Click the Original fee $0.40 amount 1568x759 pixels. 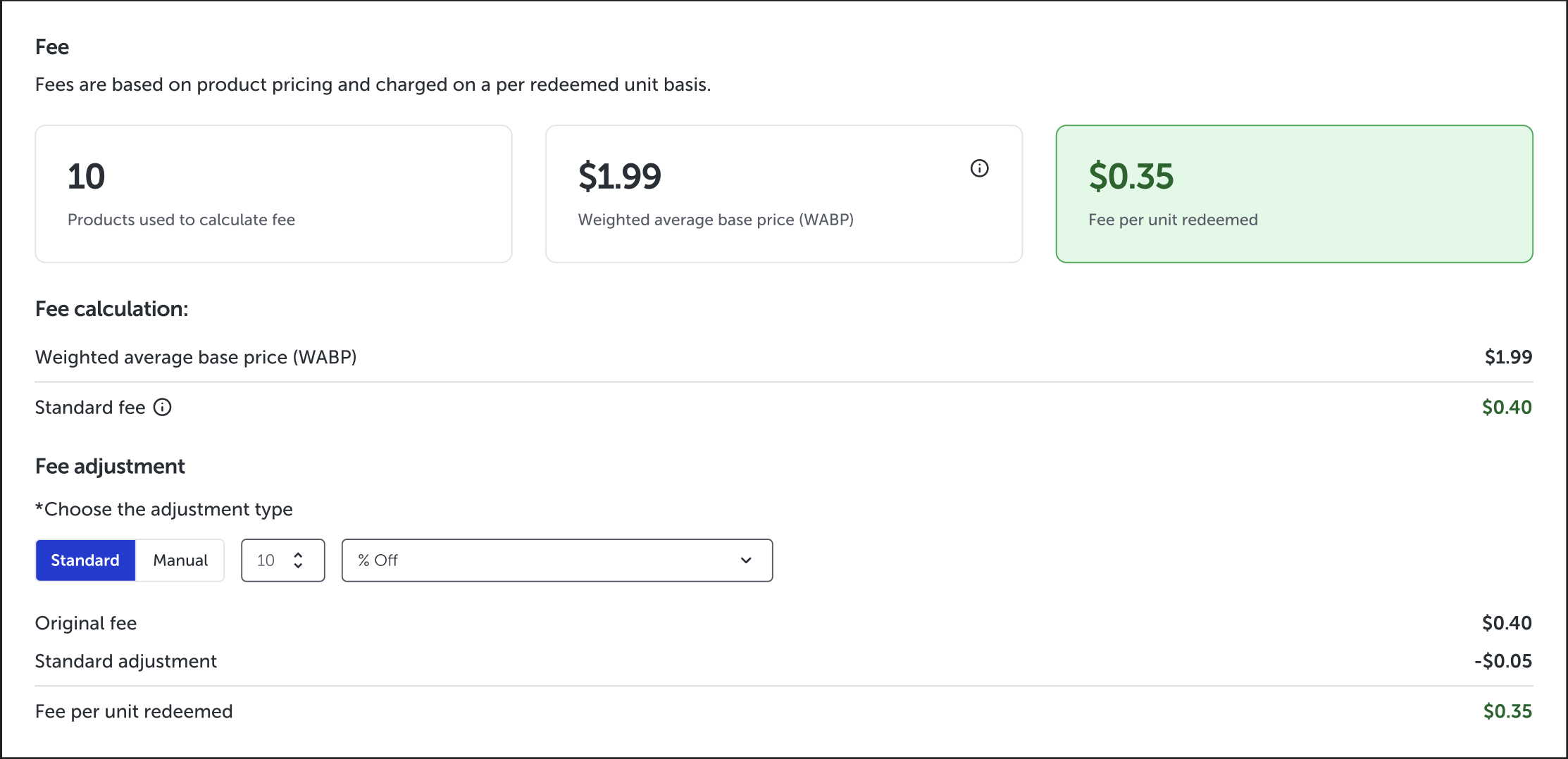click(1507, 623)
